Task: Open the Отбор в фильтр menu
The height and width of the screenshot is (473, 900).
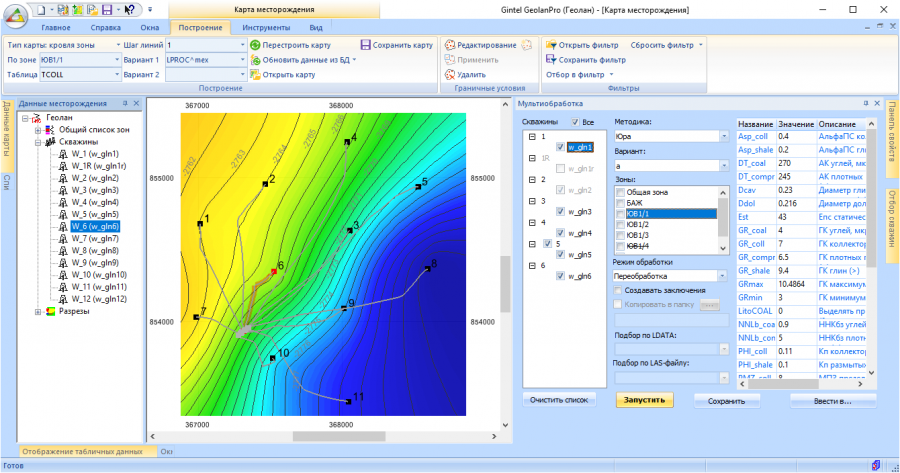Action: 580,75
